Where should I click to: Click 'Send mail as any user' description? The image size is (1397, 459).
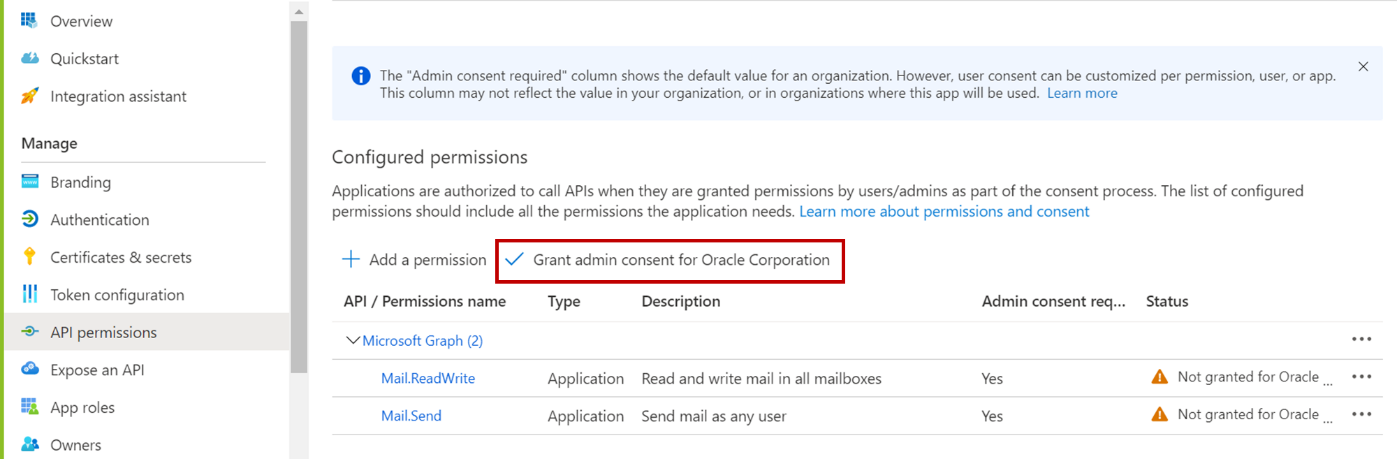(x=714, y=416)
